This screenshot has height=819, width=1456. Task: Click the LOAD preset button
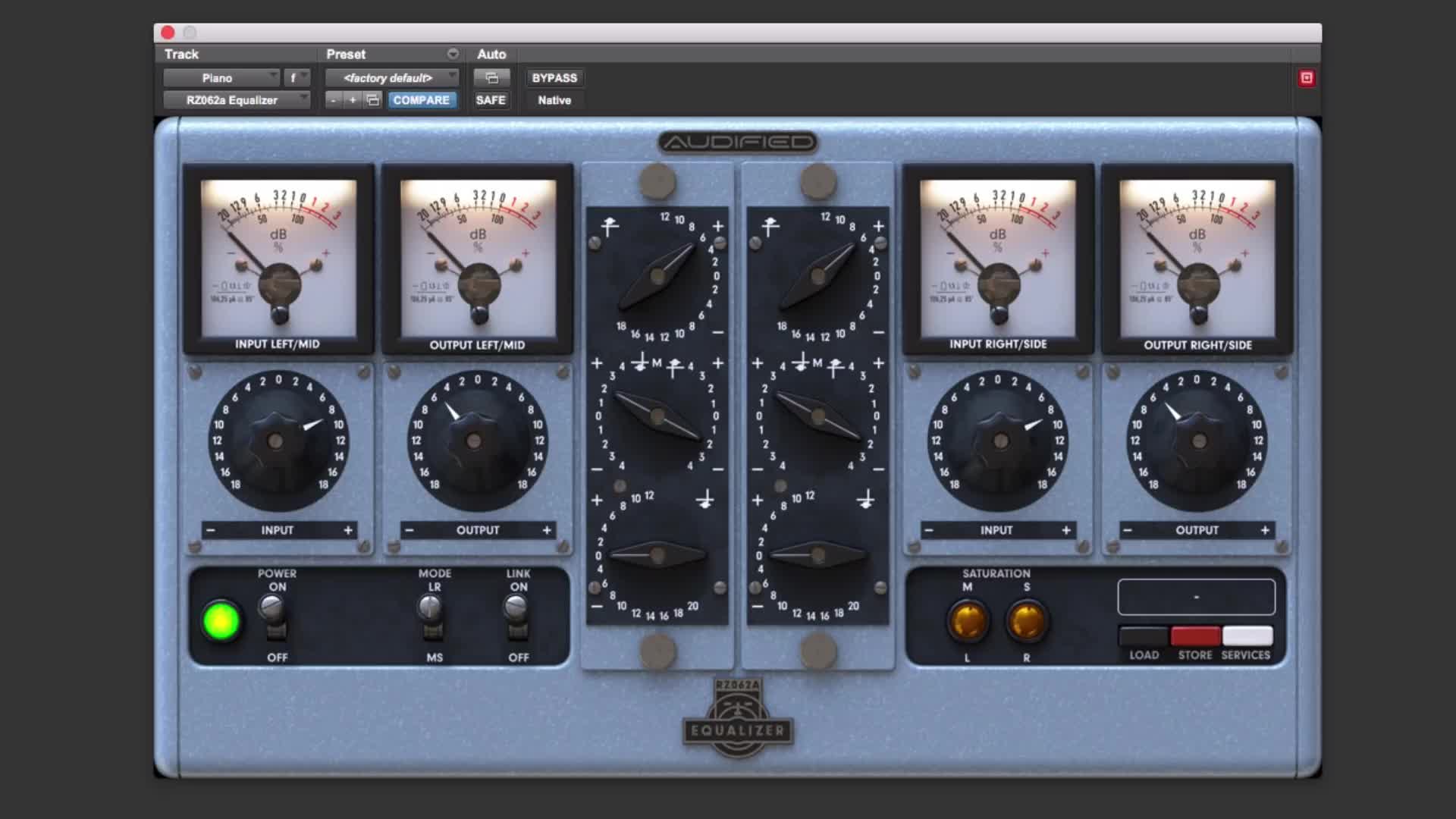[x=1144, y=636]
